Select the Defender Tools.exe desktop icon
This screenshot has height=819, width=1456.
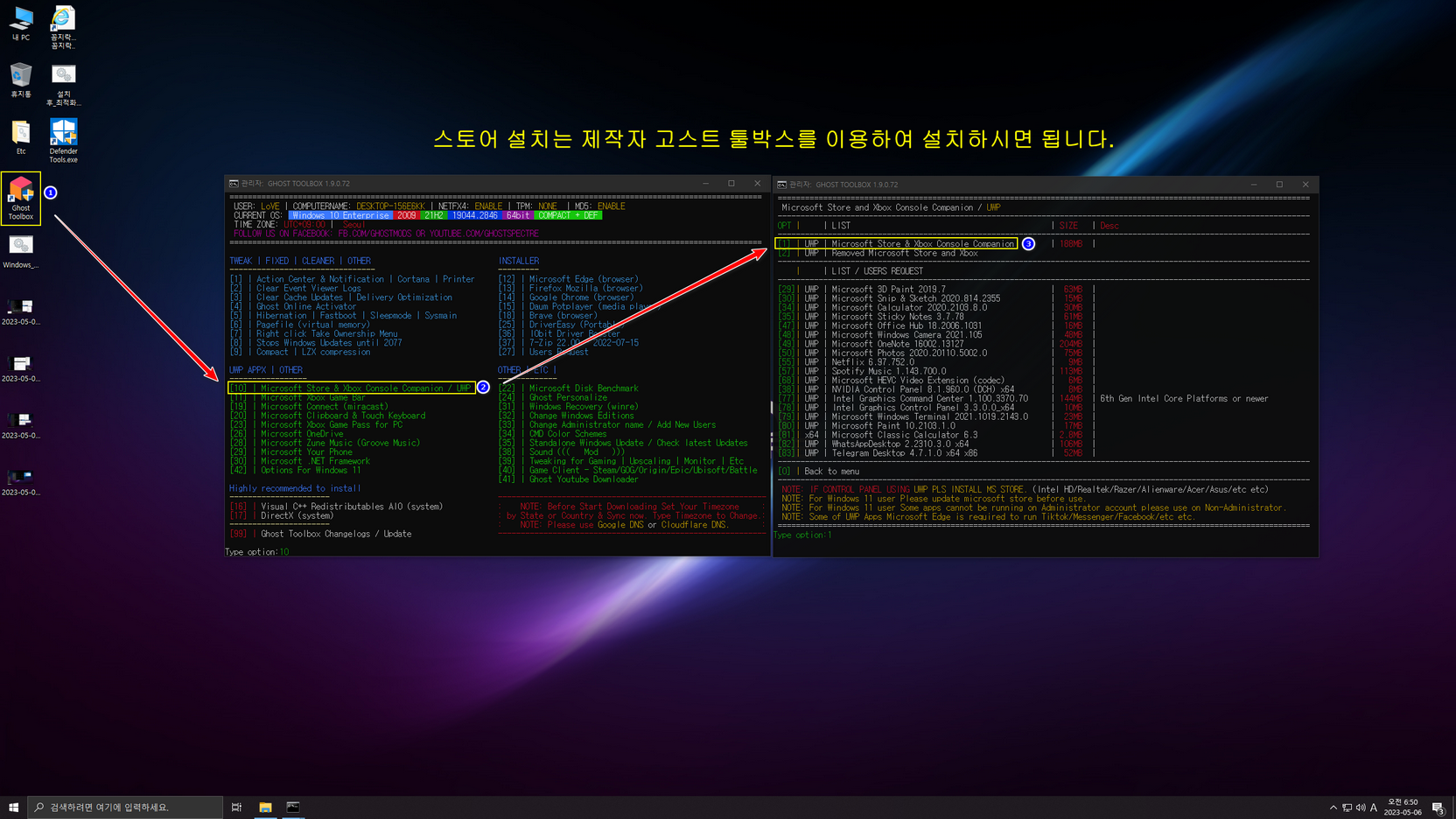point(63,141)
